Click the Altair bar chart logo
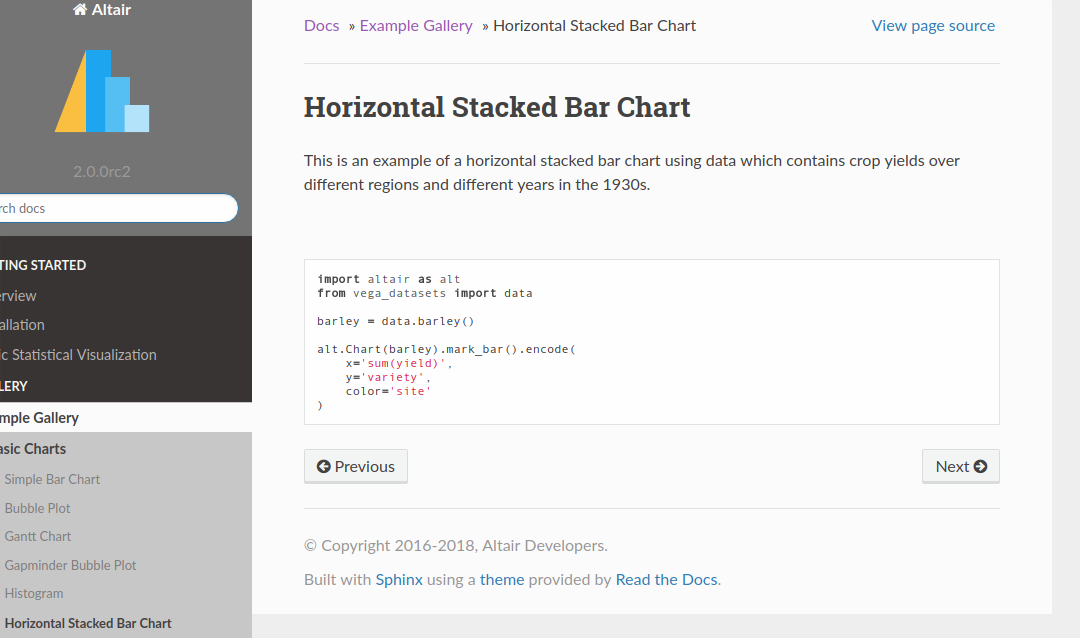 click(x=102, y=90)
